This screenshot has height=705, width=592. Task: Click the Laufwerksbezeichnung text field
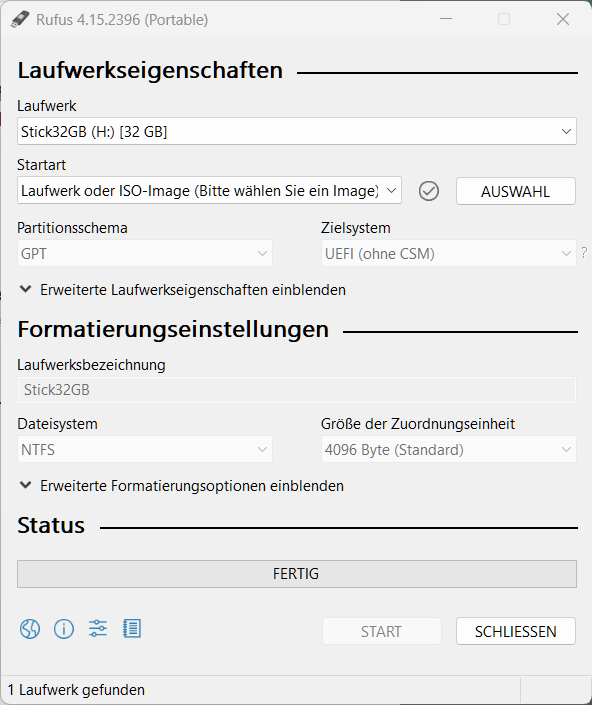297,390
